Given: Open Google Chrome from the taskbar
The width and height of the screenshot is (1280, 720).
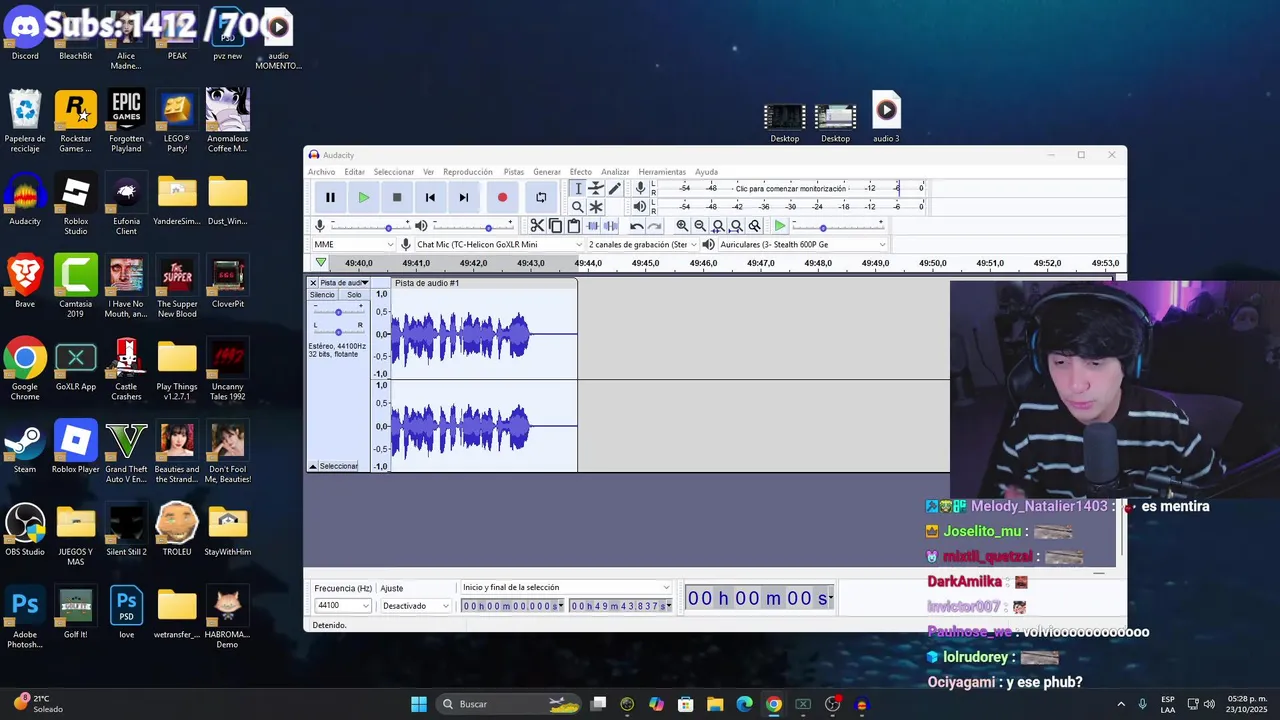Looking at the screenshot, I should pos(774,704).
